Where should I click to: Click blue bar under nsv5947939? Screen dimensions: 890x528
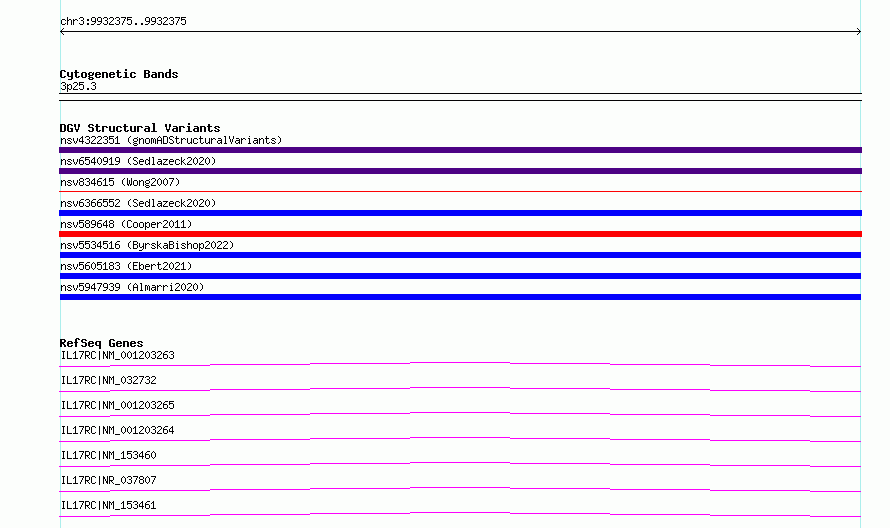pyautogui.click(x=460, y=297)
